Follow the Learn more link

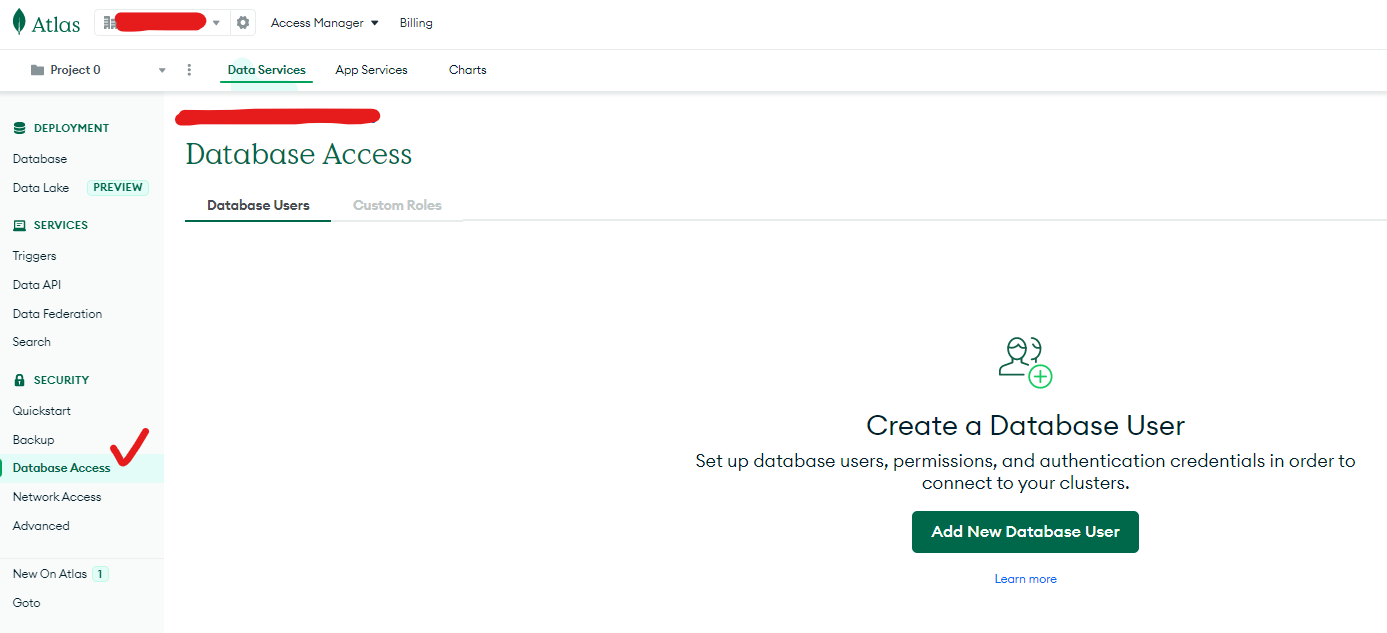[x=1025, y=579]
